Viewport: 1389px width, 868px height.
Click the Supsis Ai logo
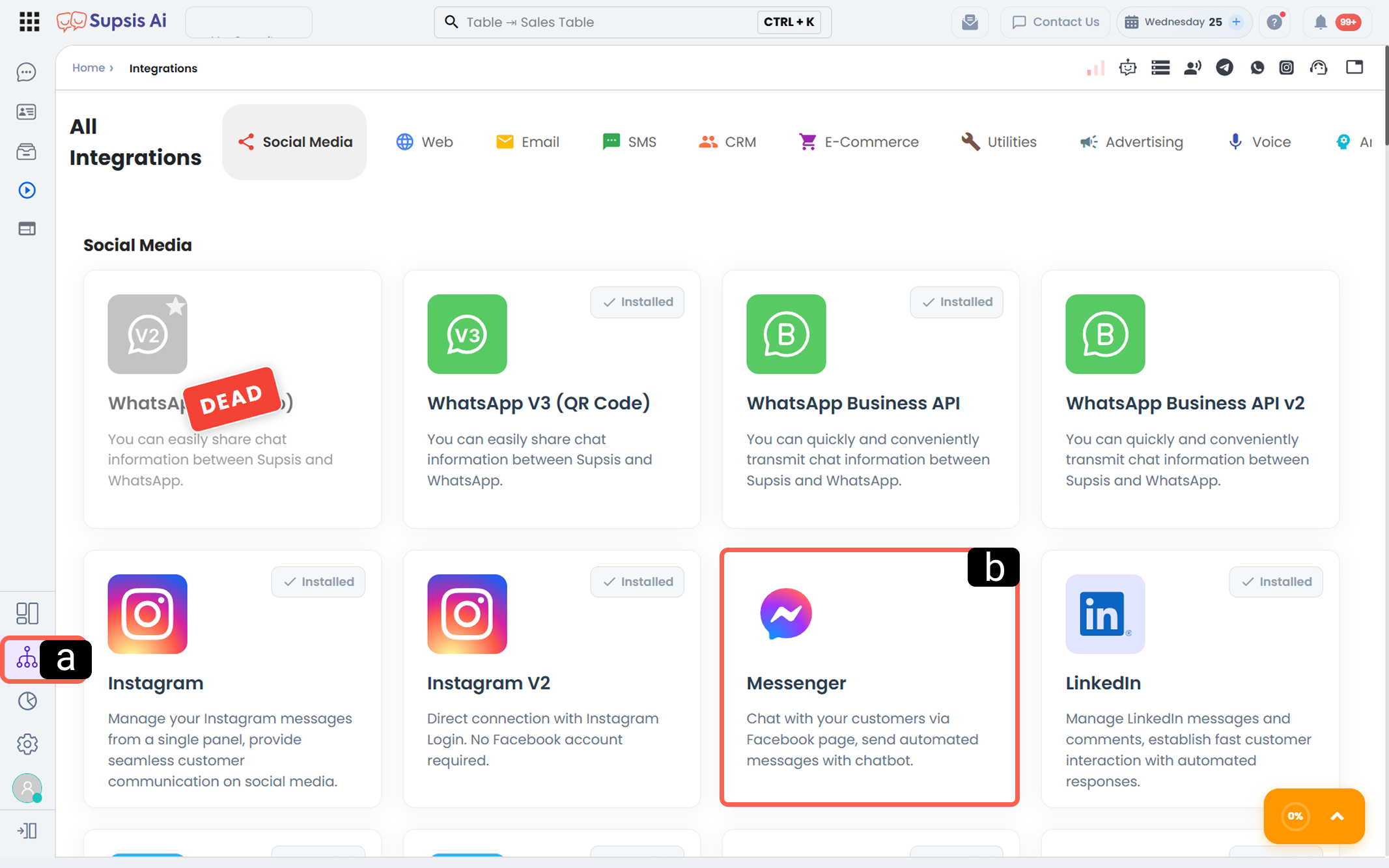tap(111, 21)
